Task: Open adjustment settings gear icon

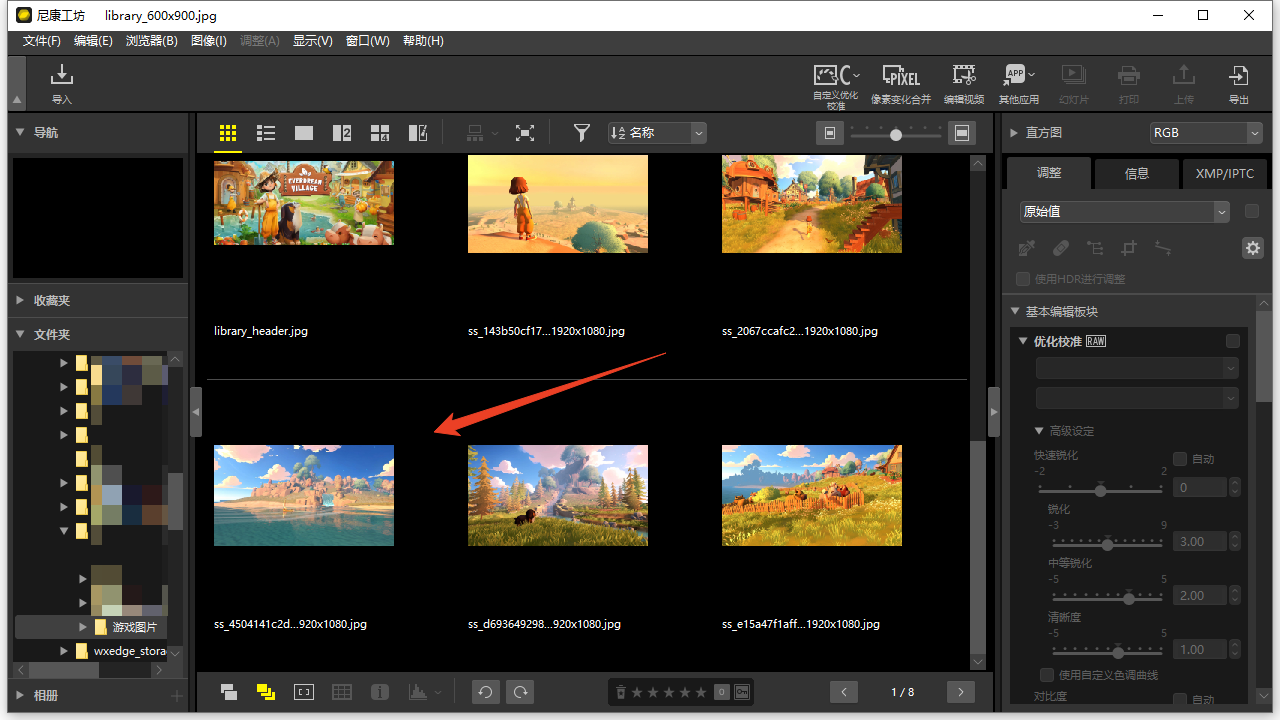Action: pos(1252,248)
